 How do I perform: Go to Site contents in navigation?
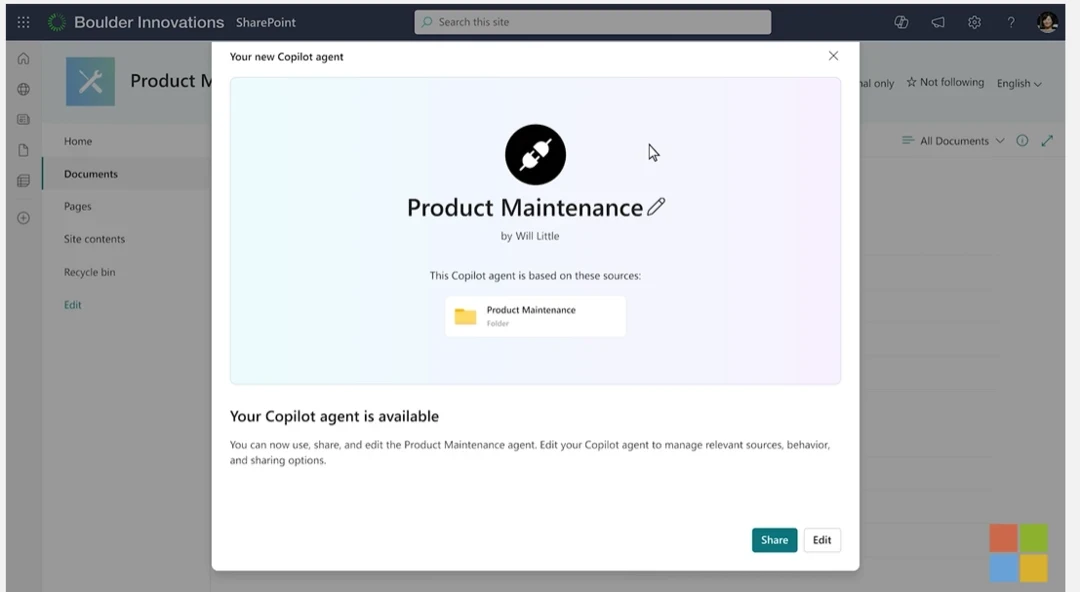click(x=94, y=239)
